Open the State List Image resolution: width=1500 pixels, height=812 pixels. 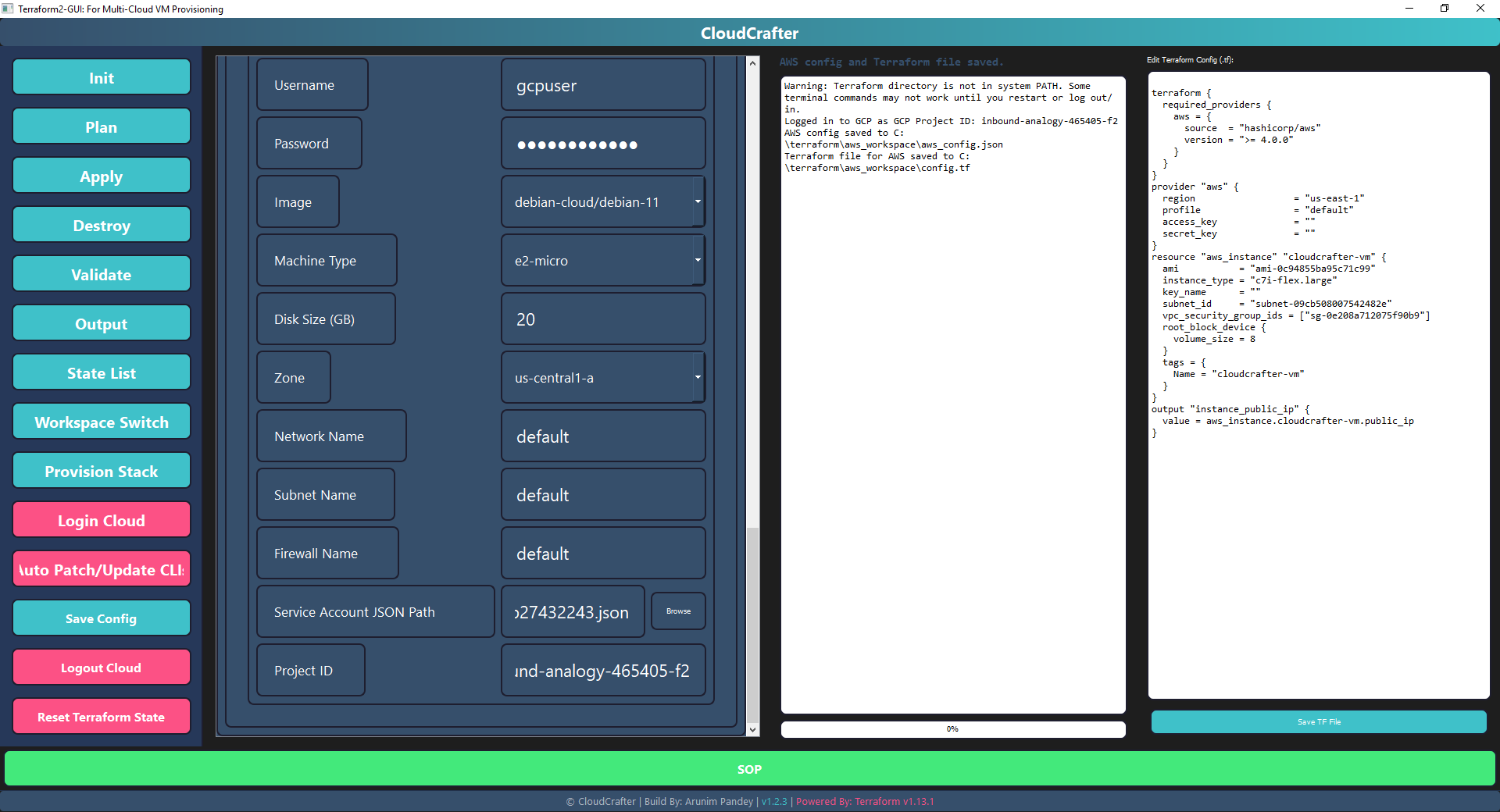pos(101,372)
